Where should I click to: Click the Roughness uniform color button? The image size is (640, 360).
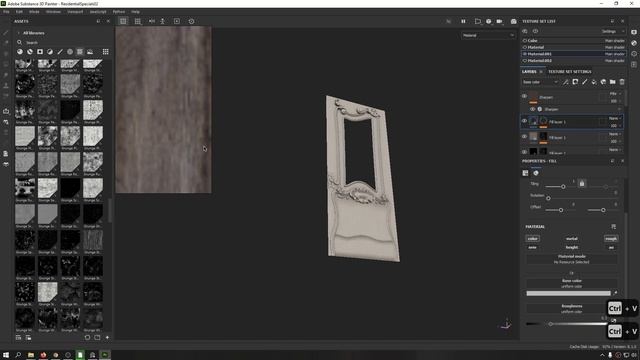tap(571, 309)
